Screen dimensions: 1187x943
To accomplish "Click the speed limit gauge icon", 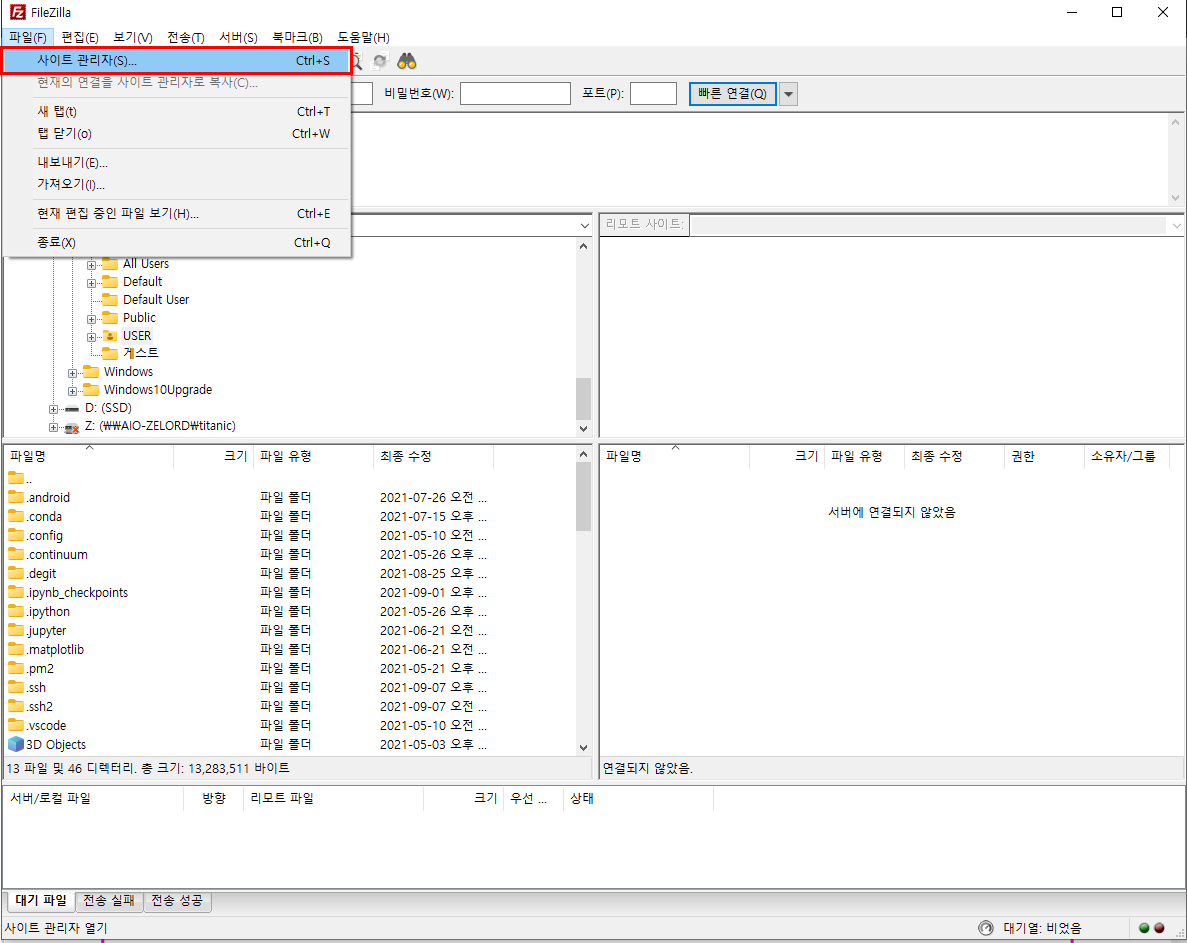I will click(x=986, y=928).
